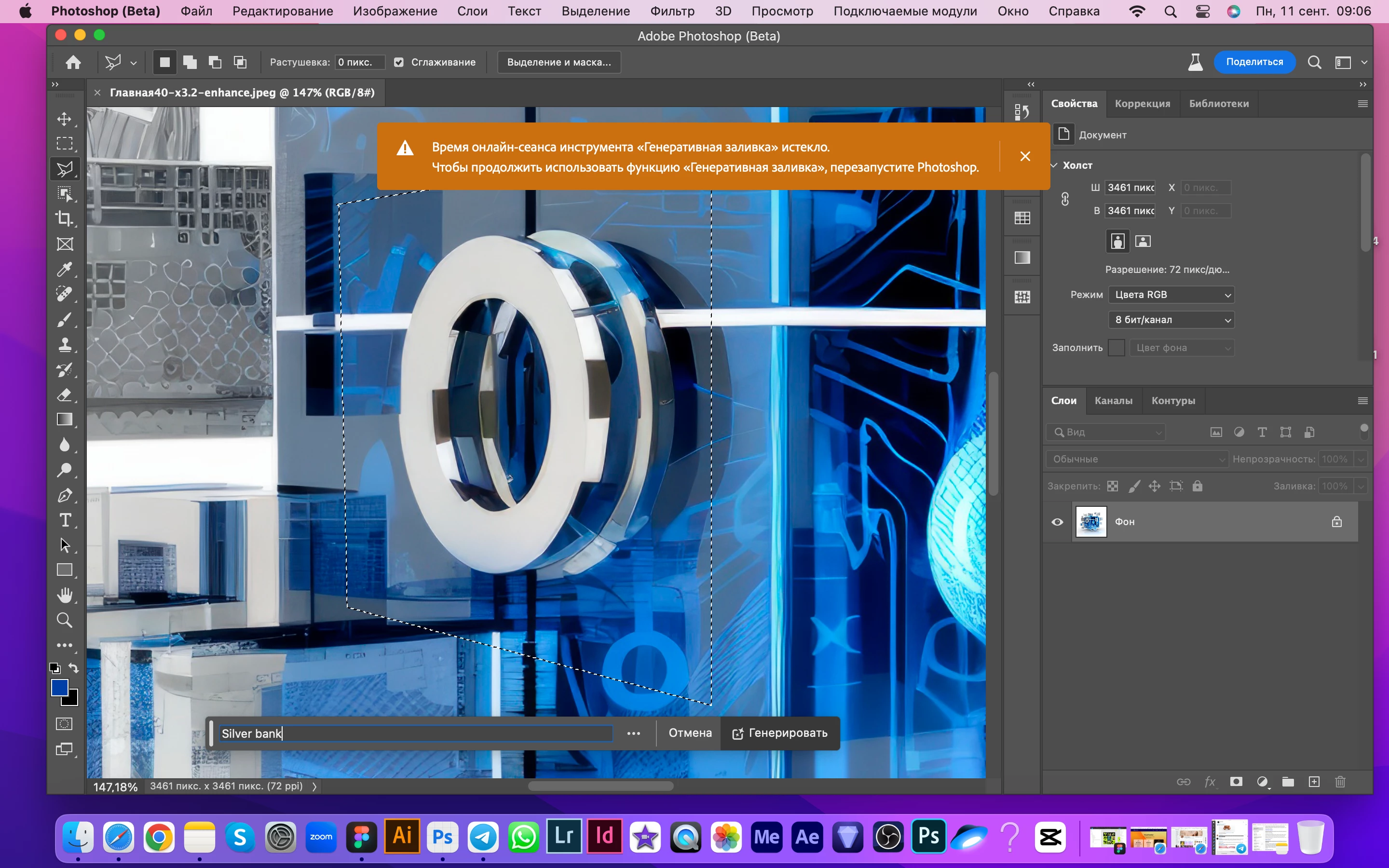This screenshot has width=1389, height=868.
Task: Switch to the Каналы tab
Action: coord(1113,401)
